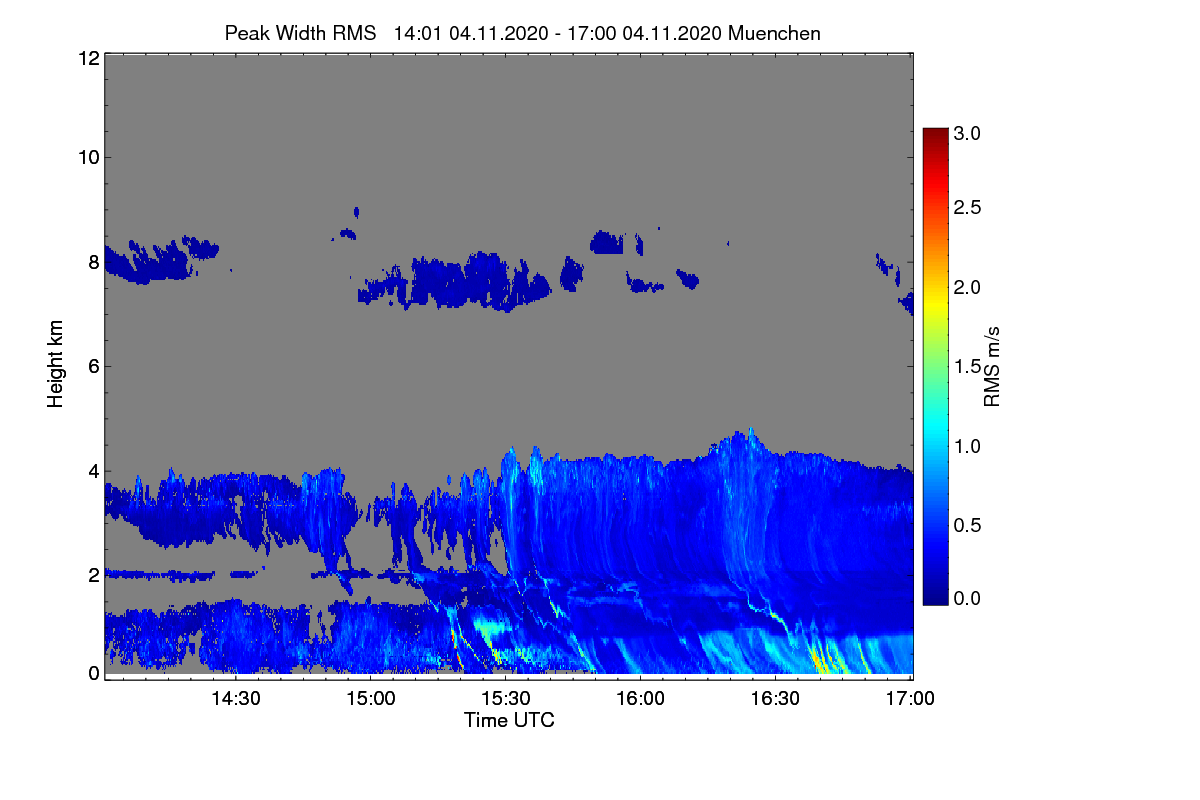This screenshot has width=1200, height=800.
Task: Click the colorbar value 0.0 label
Action: 967,599
